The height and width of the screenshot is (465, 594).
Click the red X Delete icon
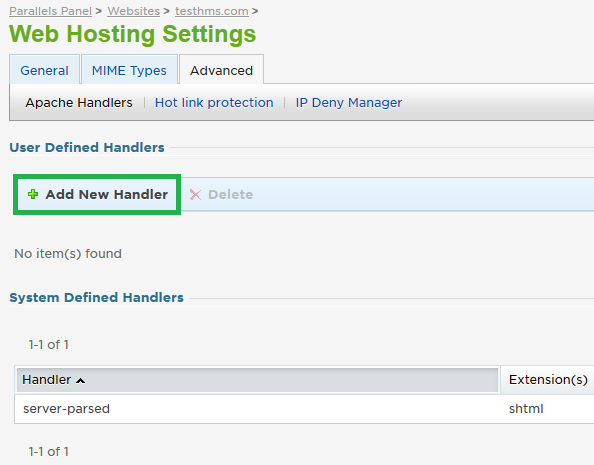[x=195, y=195]
